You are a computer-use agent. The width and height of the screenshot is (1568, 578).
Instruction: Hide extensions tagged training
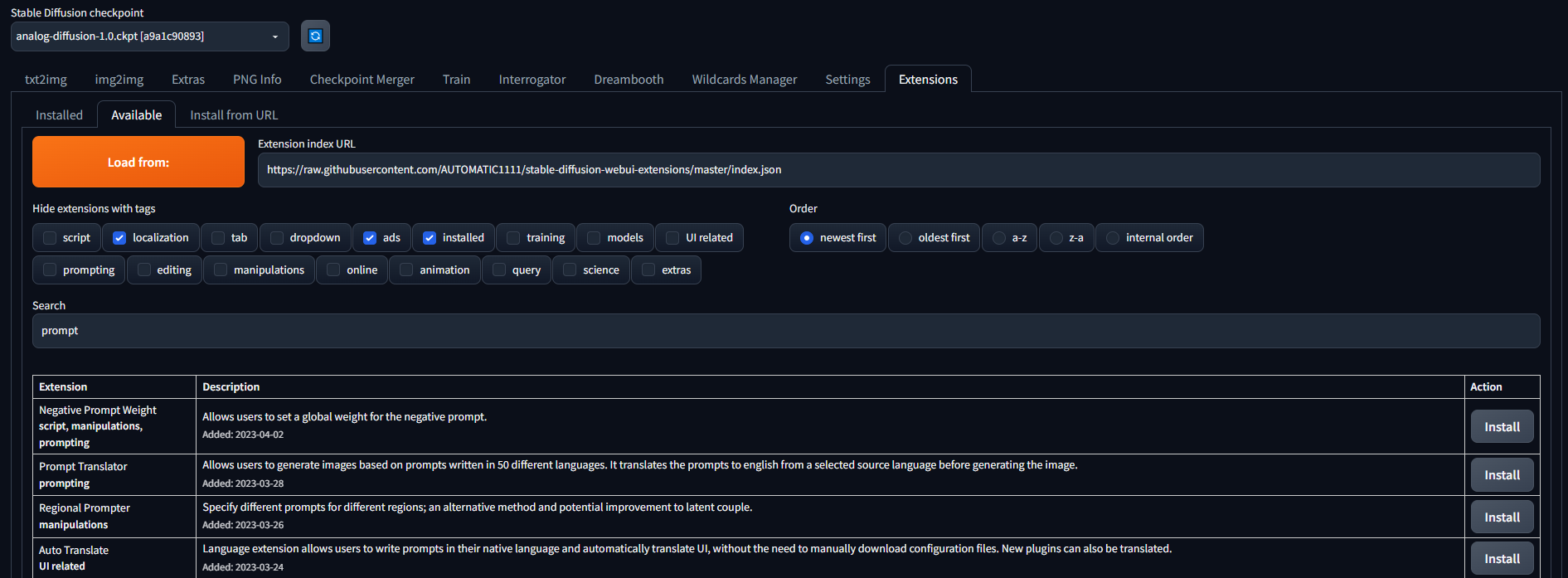coord(513,238)
